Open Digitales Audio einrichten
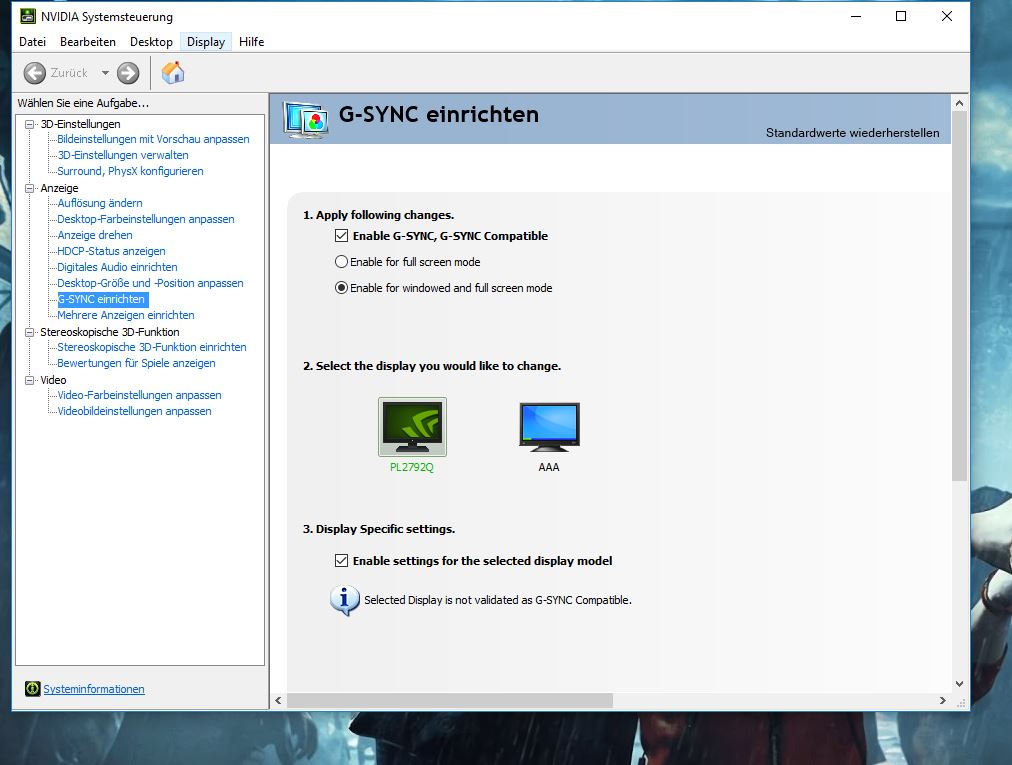 tap(117, 267)
